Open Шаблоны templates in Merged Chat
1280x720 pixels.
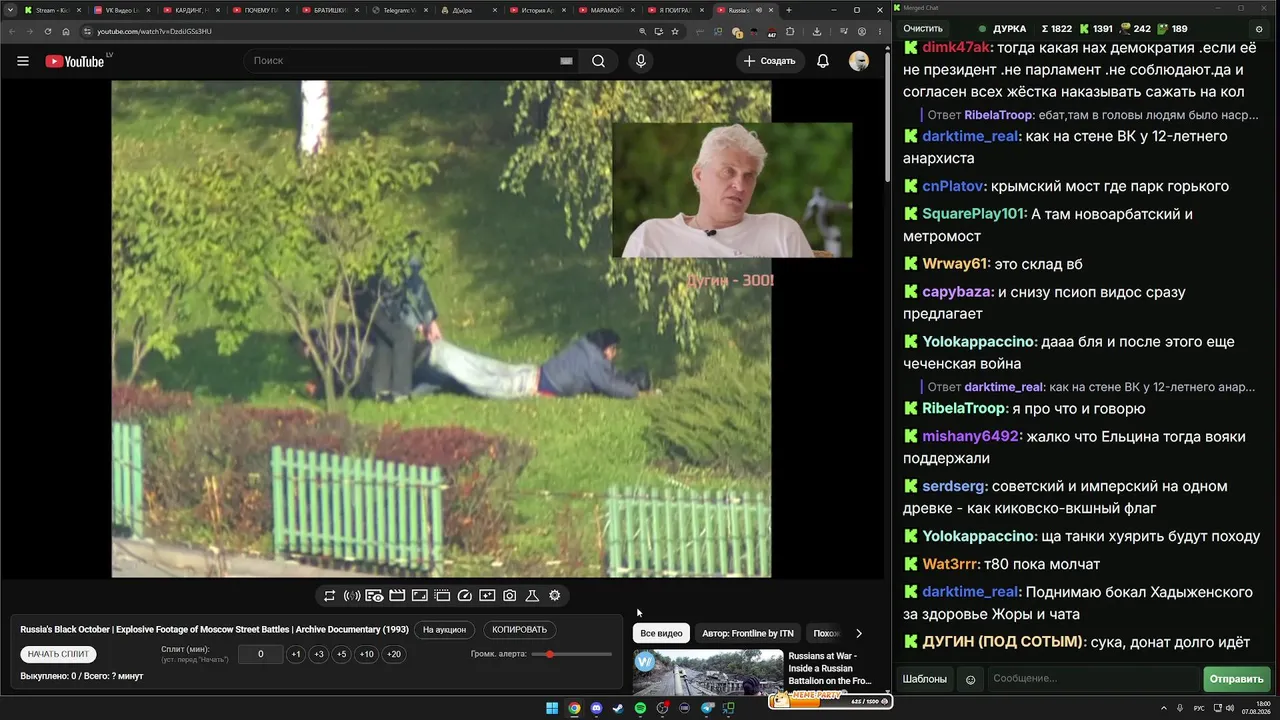click(925, 679)
